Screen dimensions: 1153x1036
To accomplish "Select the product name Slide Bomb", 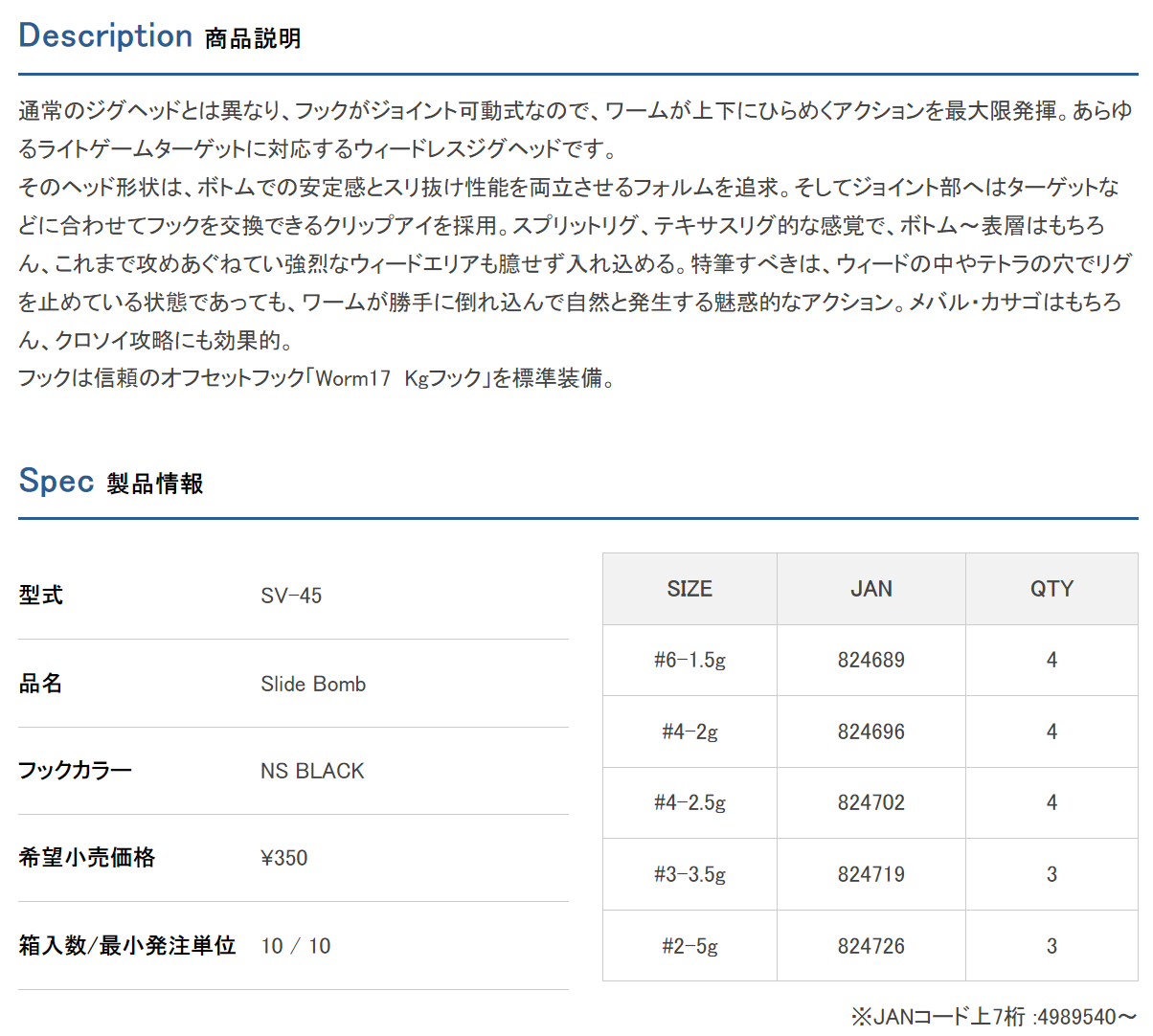I will [x=313, y=684].
